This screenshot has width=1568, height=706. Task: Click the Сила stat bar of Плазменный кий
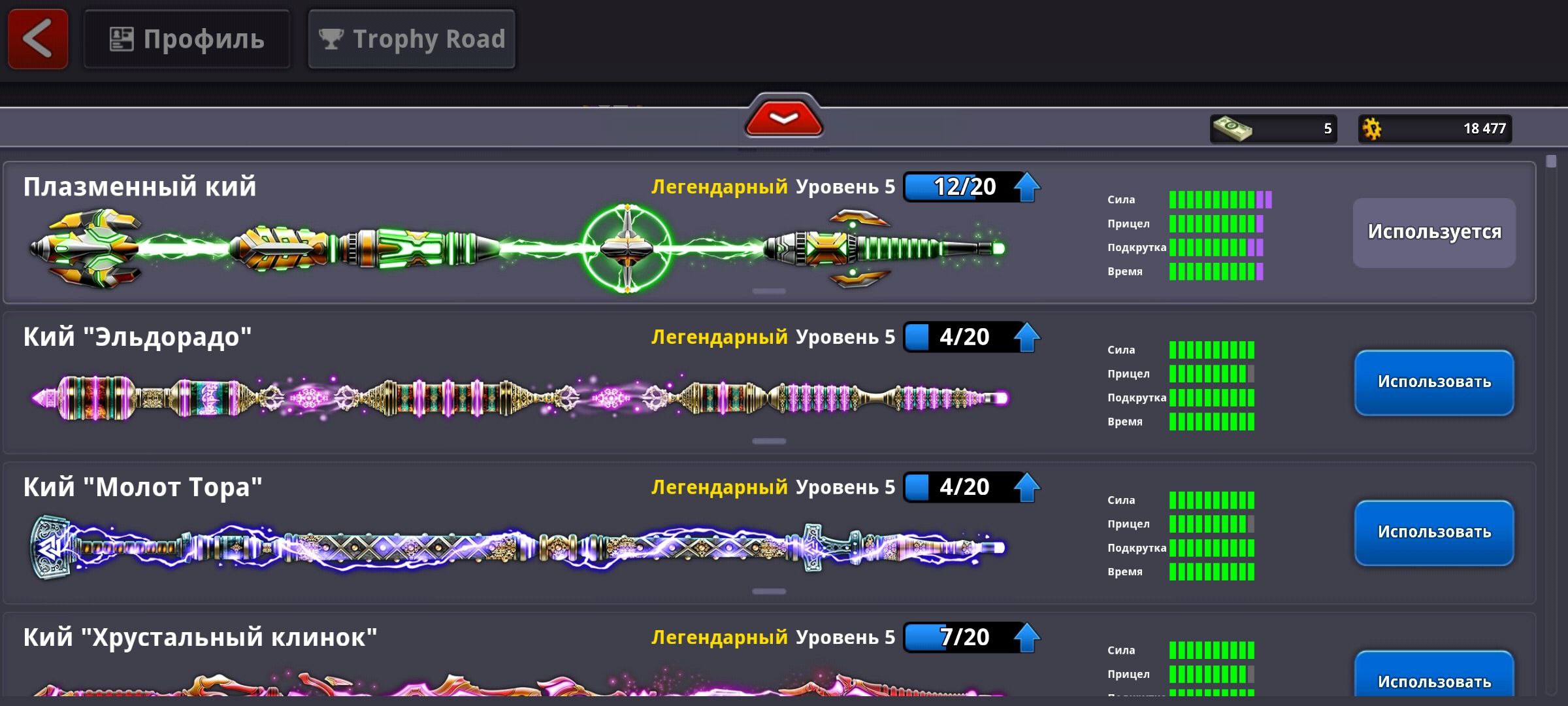pyautogui.click(x=1220, y=199)
